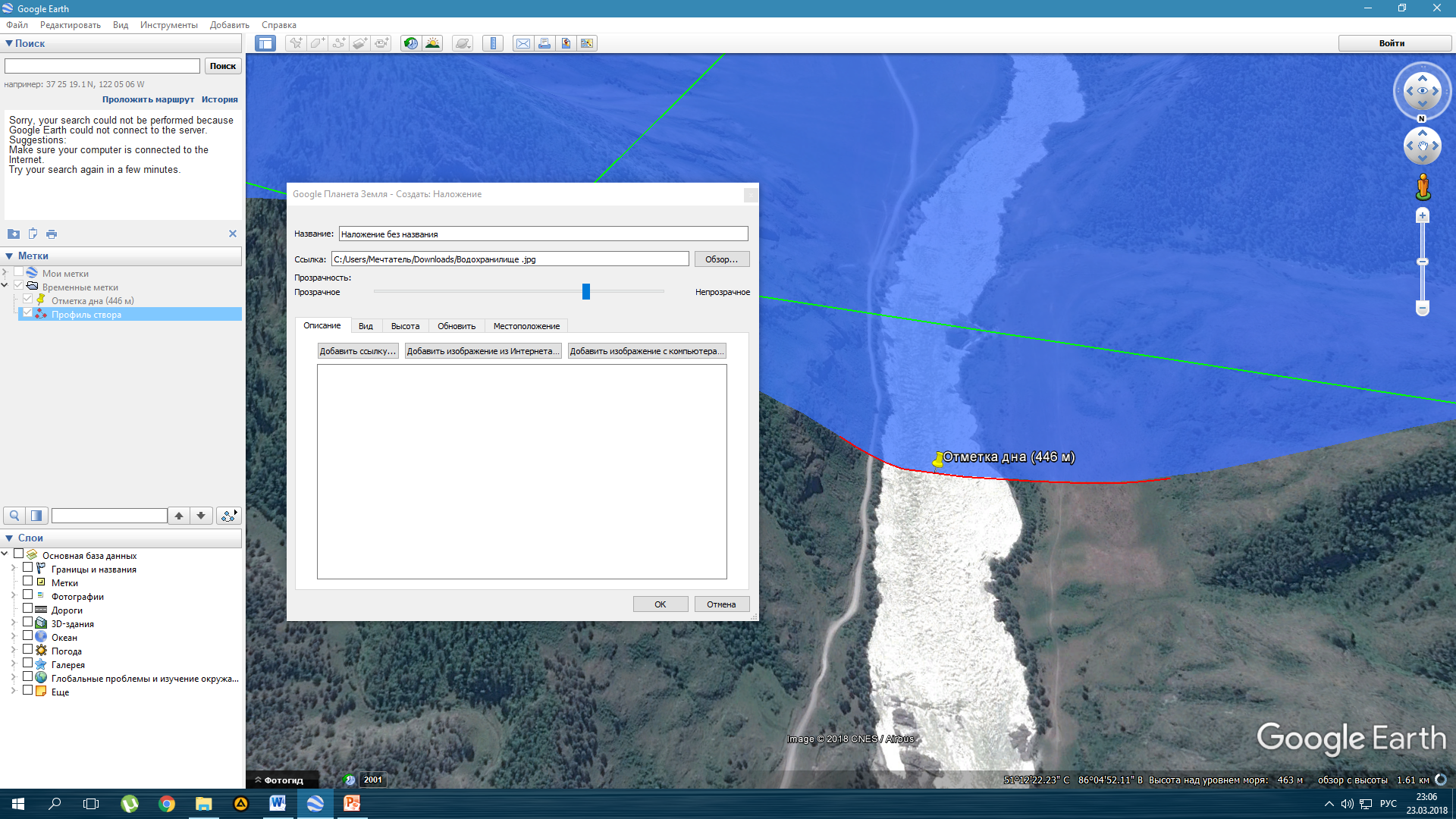Toggle sunlight across landscape icon

tap(432, 43)
